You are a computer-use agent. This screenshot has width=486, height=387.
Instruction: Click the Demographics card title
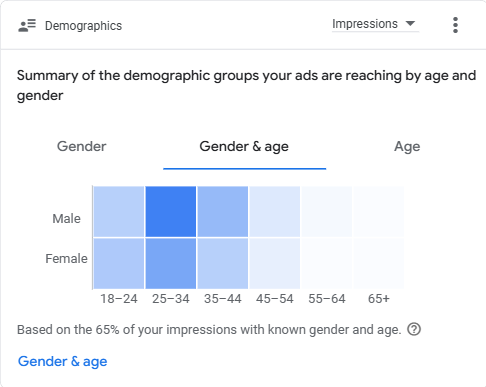[83, 26]
